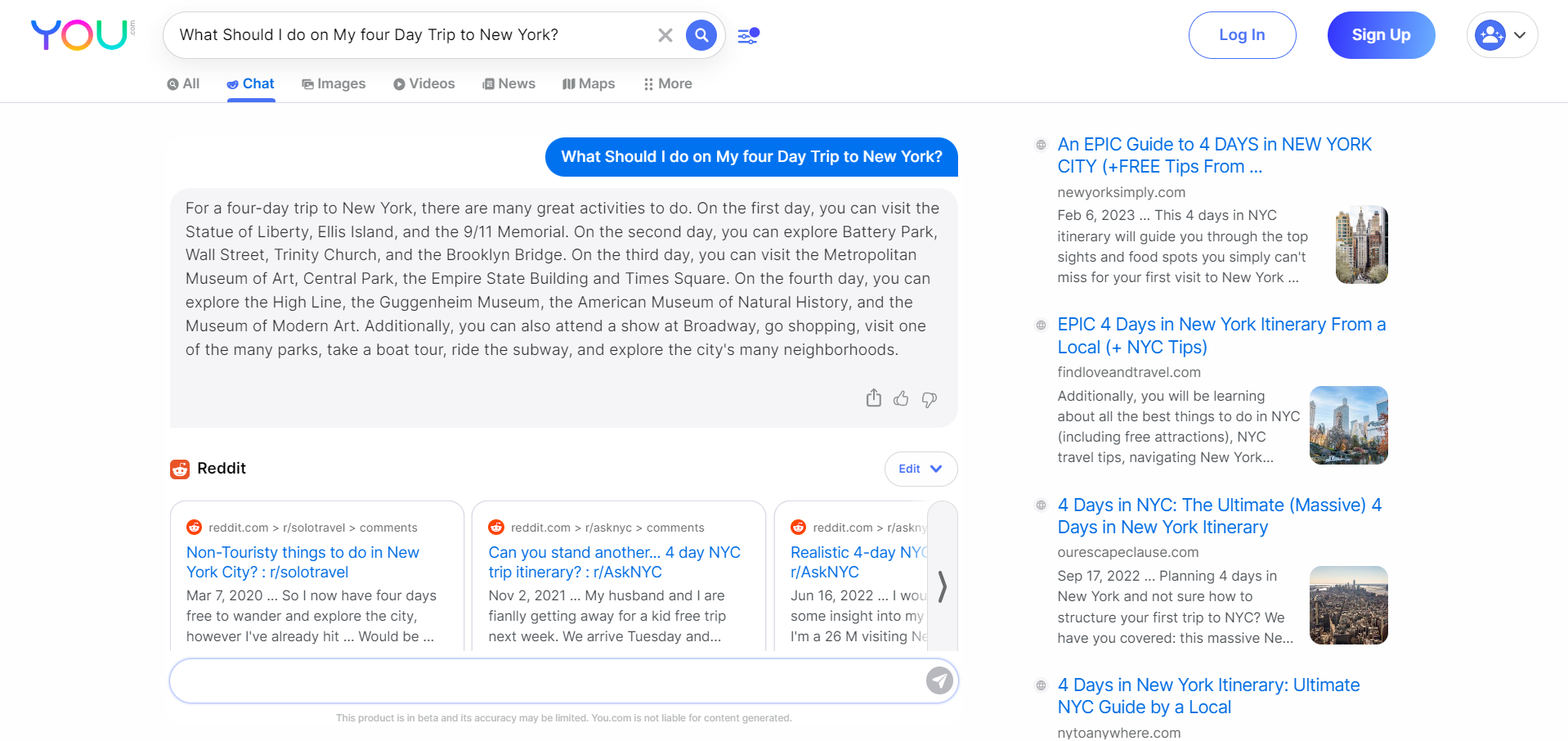Select the Chat tab

coord(251,83)
